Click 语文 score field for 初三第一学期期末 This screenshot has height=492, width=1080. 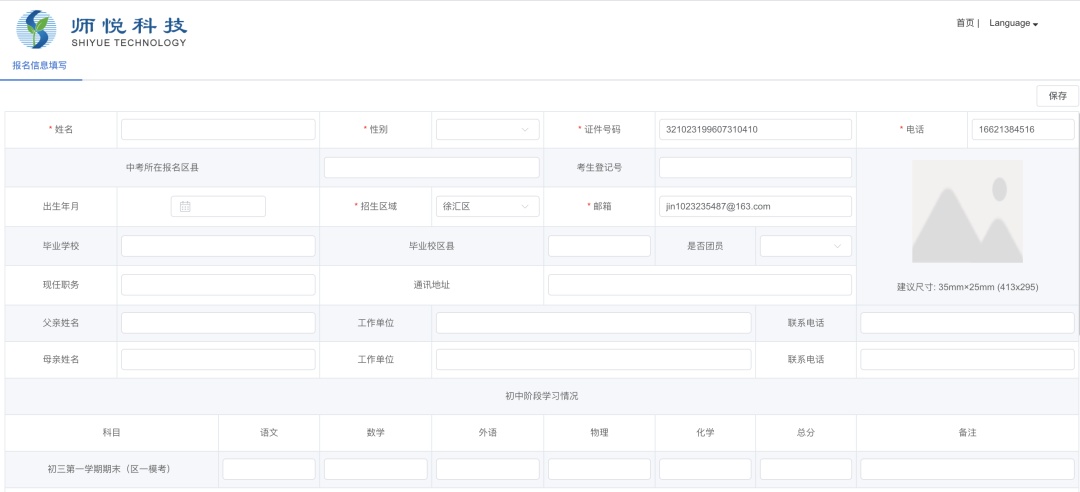click(x=269, y=469)
